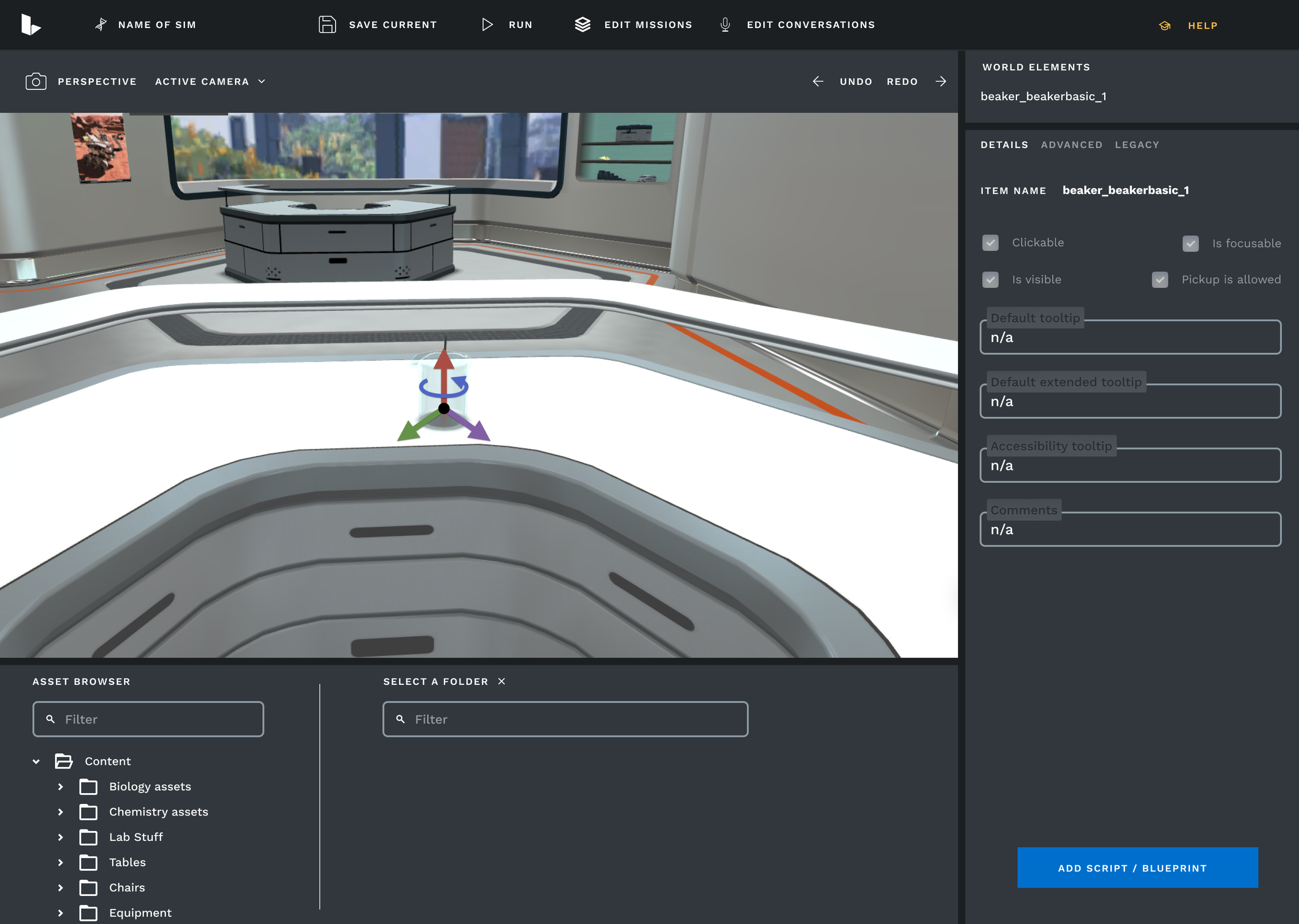Click the app logo in top-left corner
This screenshot has height=924, width=1299.
(x=31, y=24)
